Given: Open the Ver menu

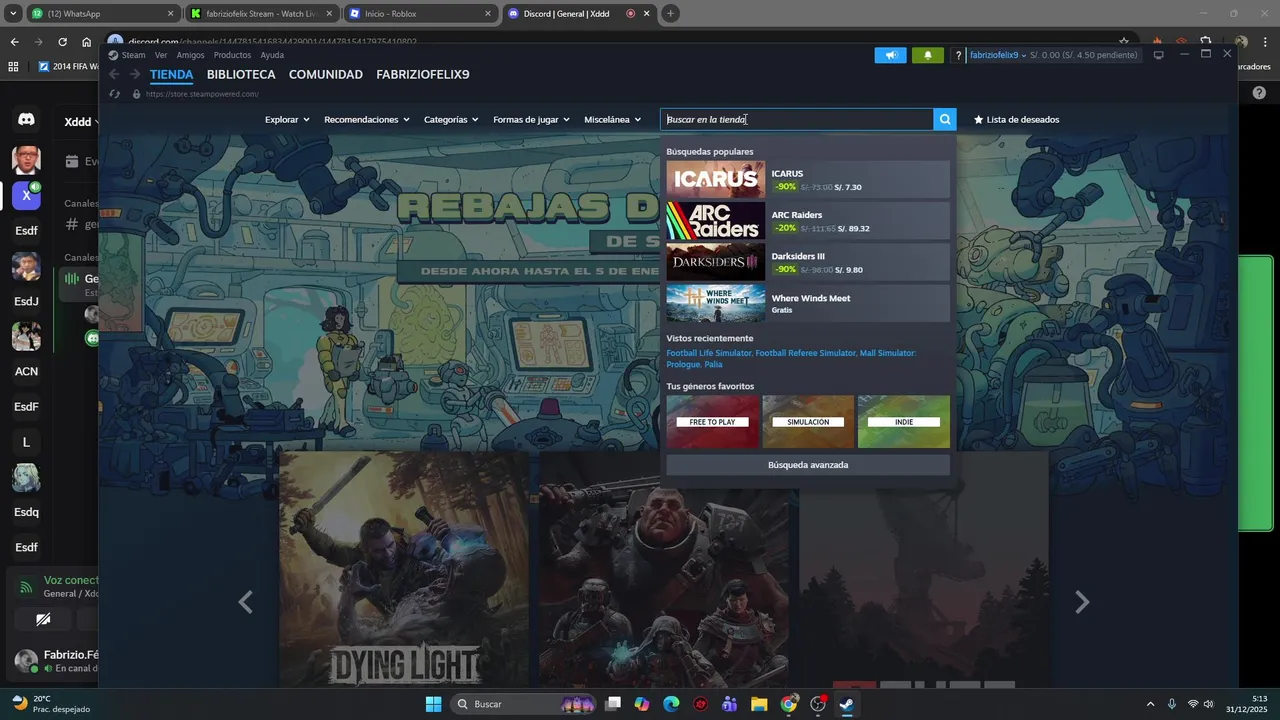Looking at the screenshot, I should (x=161, y=55).
